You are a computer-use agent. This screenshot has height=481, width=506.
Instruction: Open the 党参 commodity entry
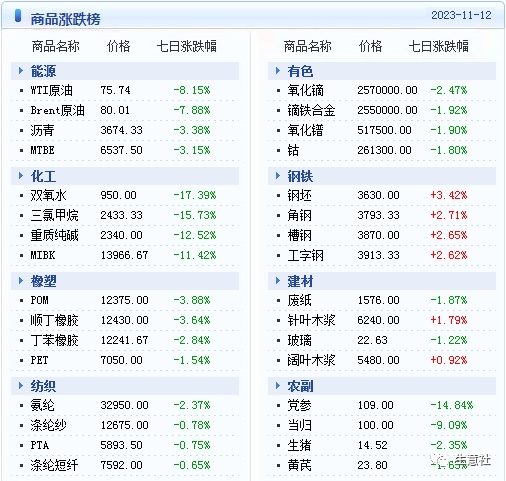(299, 405)
